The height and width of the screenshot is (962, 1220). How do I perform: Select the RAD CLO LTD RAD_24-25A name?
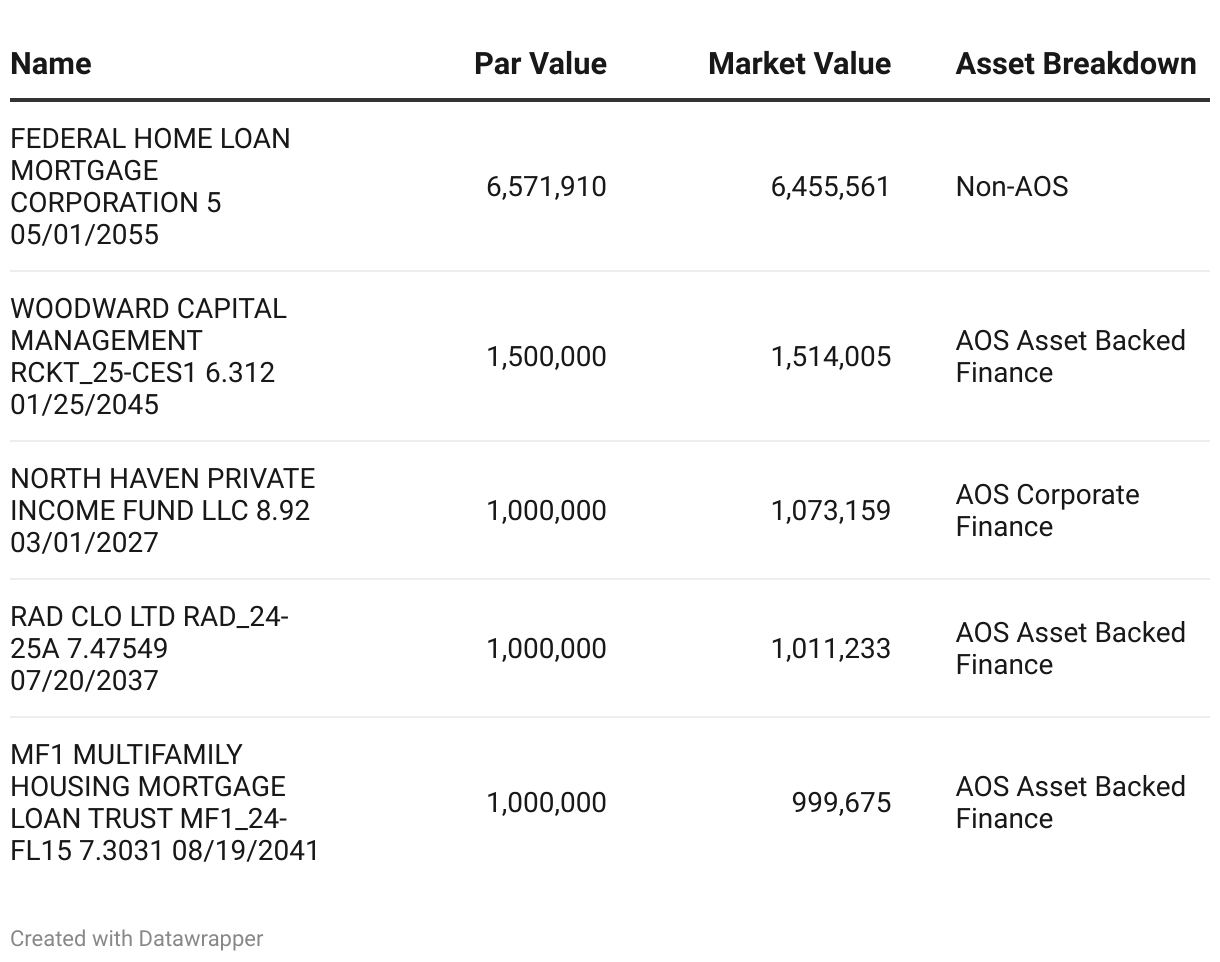(149, 648)
